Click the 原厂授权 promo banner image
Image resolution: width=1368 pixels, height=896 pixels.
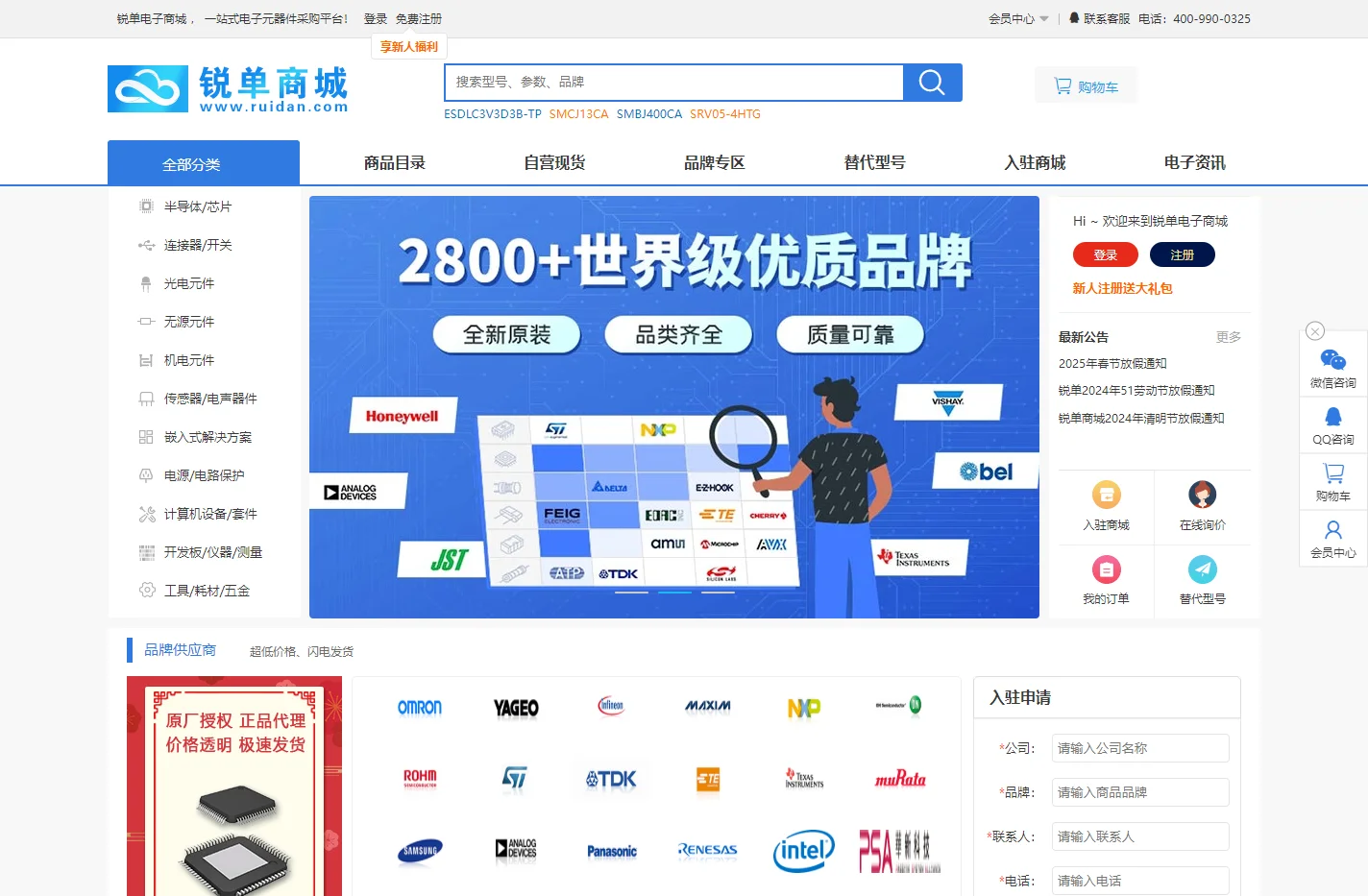[x=234, y=787]
